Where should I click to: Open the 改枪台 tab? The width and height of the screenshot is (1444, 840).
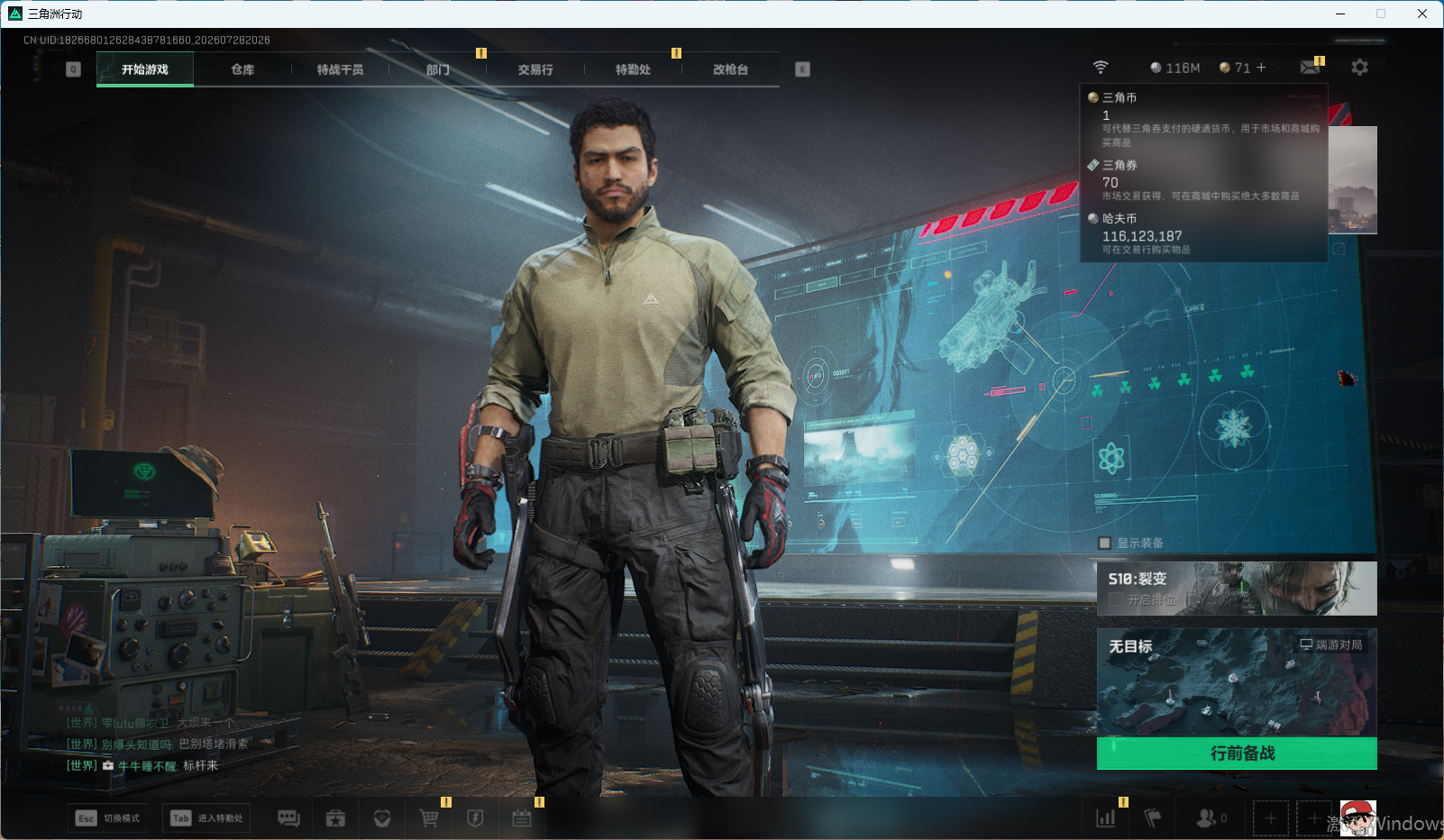(730, 69)
